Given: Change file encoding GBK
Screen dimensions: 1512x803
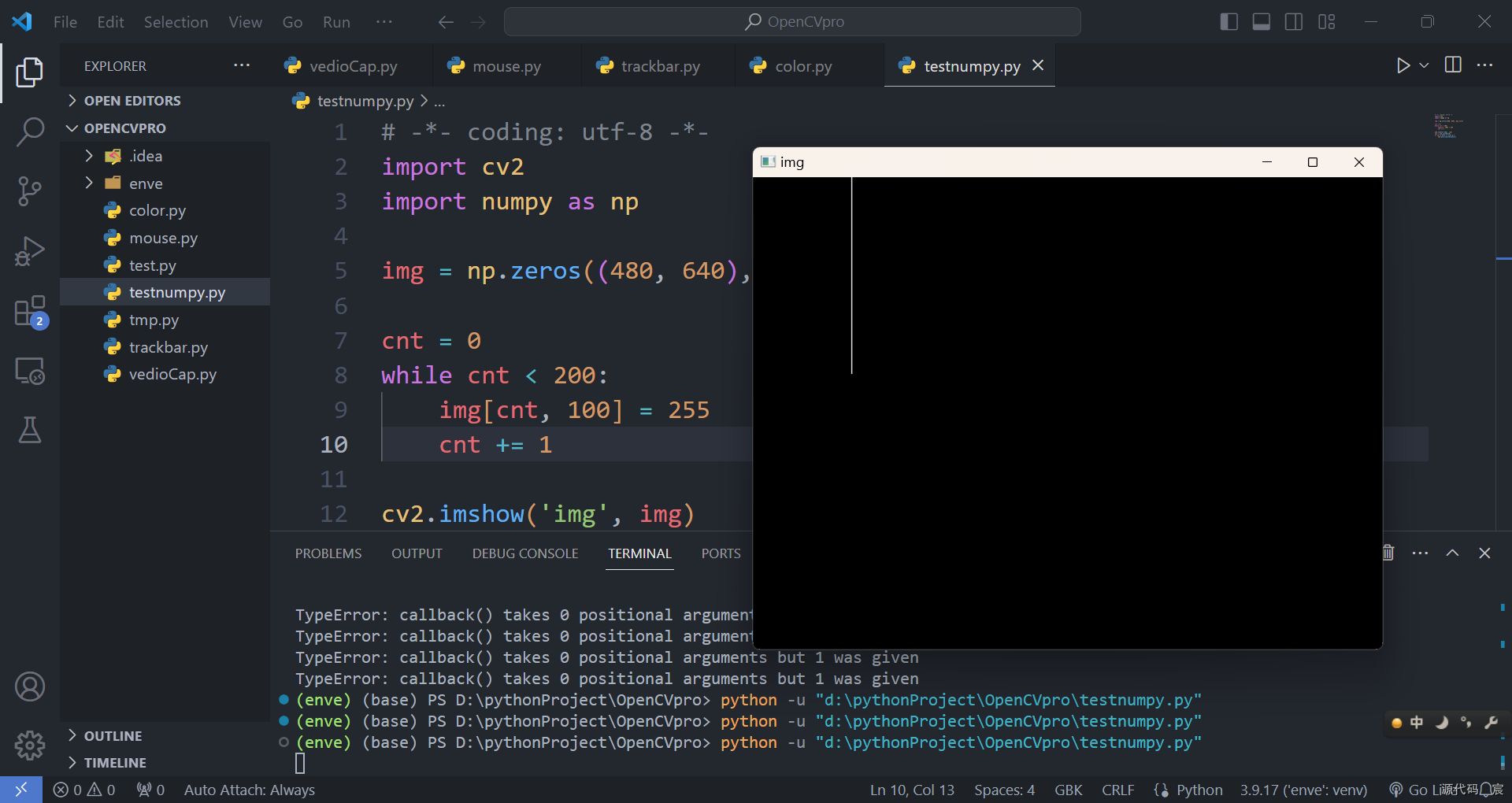Looking at the screenshot, I should [x=1068, y=790].
